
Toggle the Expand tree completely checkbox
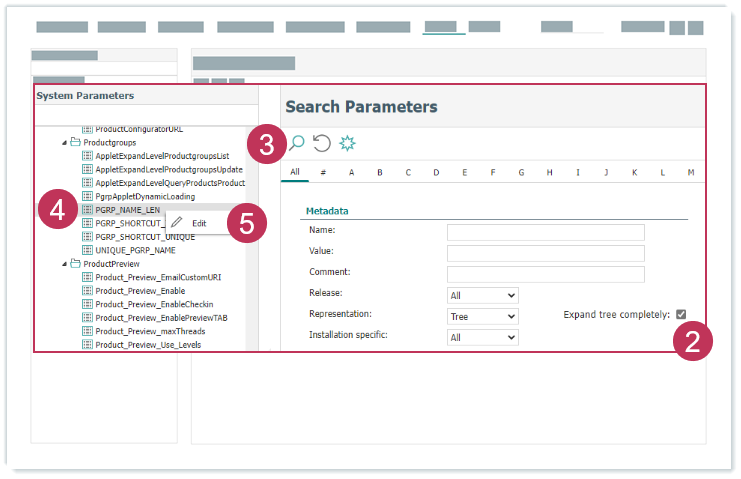[x=681, y=314]
